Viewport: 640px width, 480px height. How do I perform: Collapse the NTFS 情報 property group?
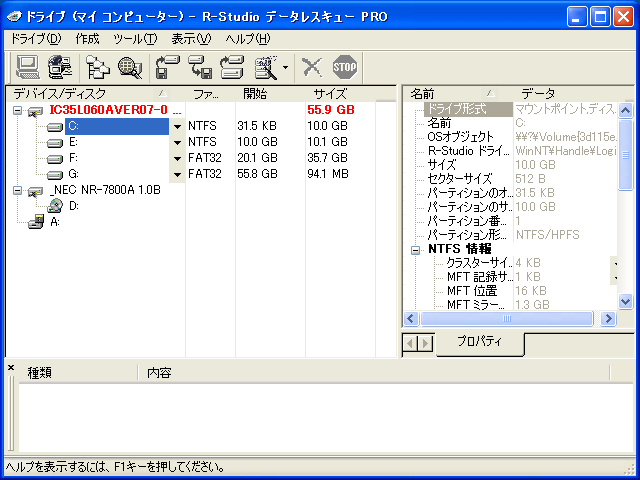click(415, 250)
